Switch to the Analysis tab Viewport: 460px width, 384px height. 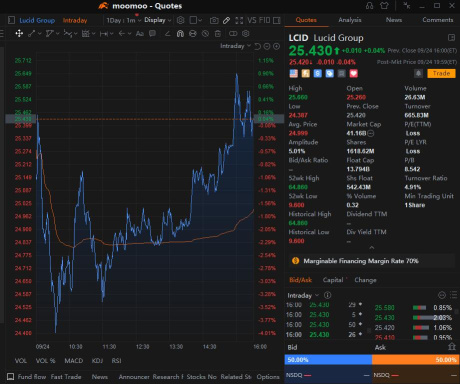tap(350, 20)
